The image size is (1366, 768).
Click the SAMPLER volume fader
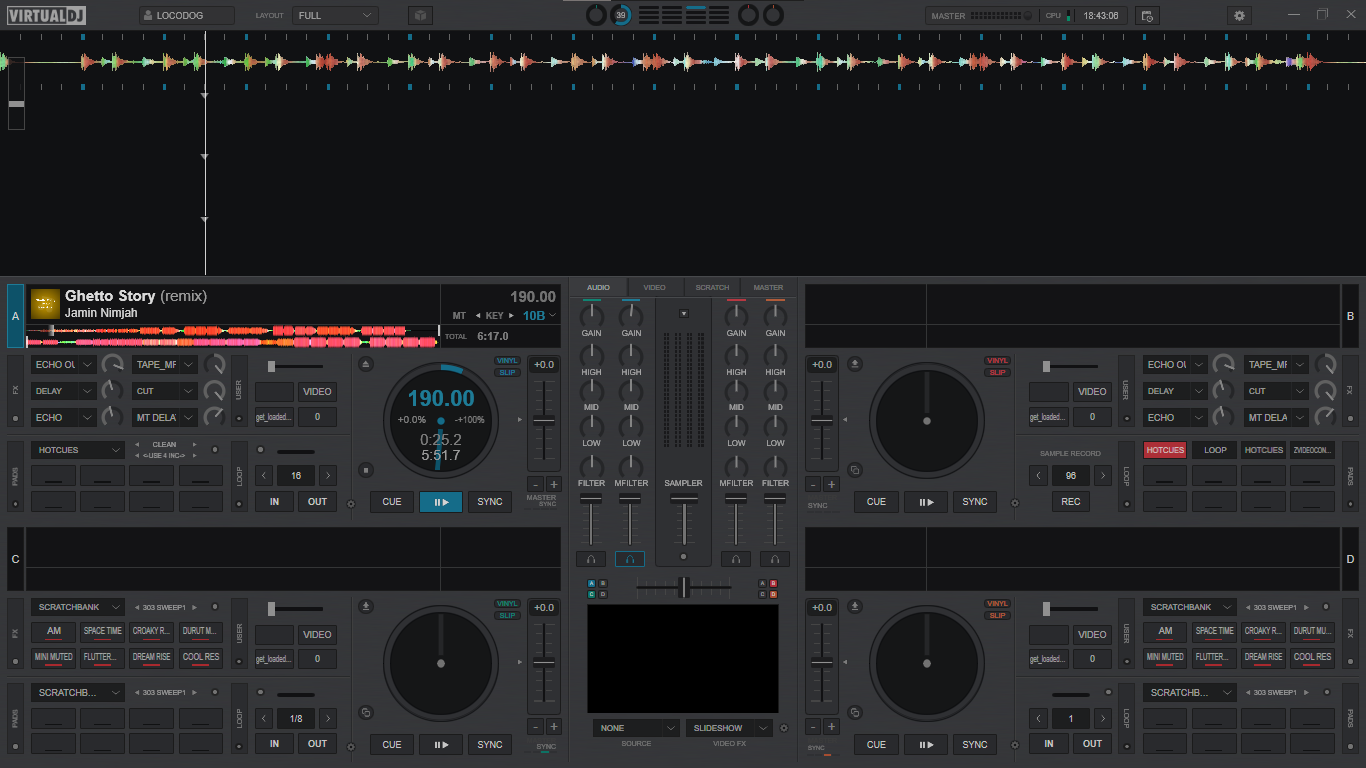pyautogui.click(x=685, y=498)
